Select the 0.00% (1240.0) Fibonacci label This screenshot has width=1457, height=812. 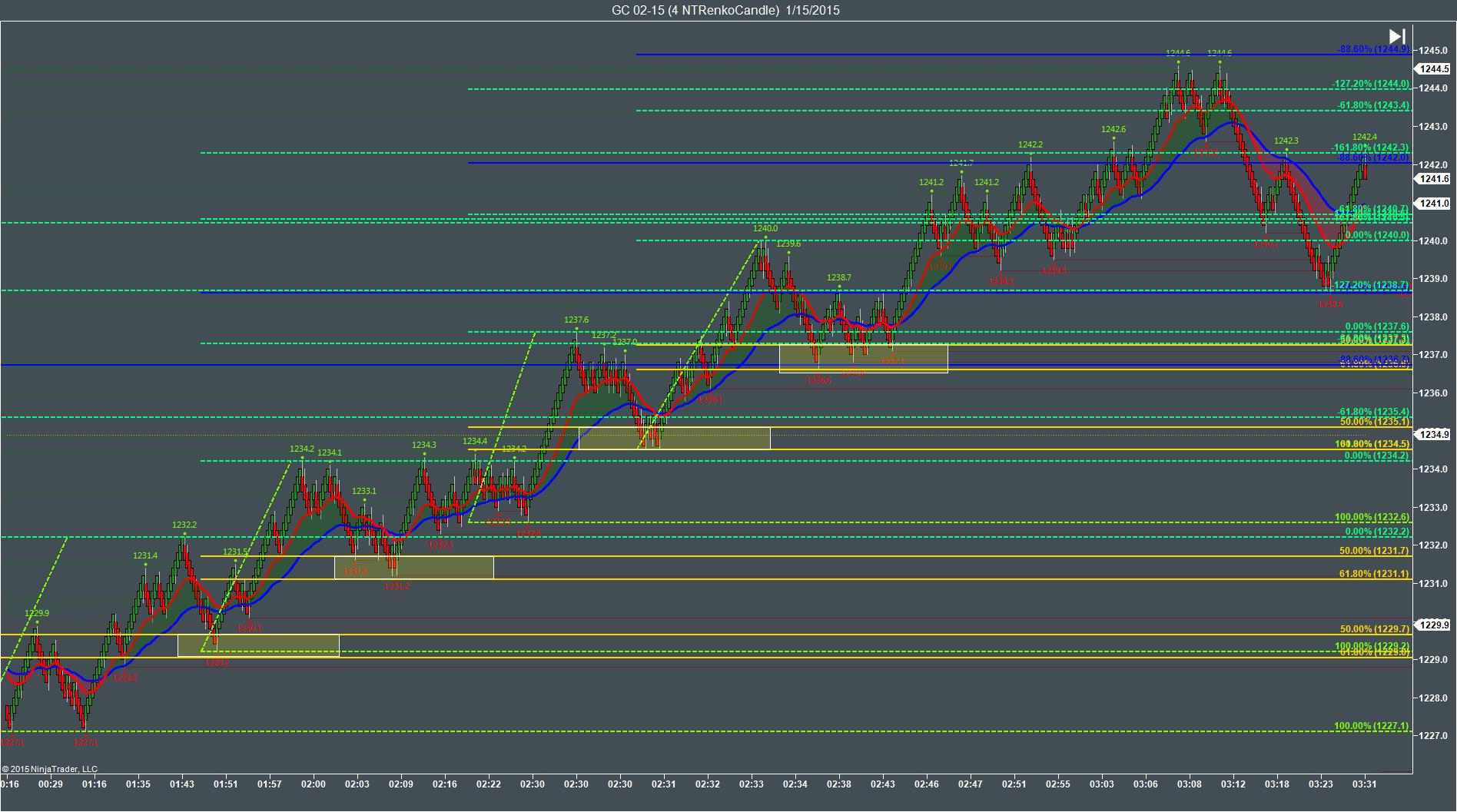pyautogui.click(x=1379, y=235)
